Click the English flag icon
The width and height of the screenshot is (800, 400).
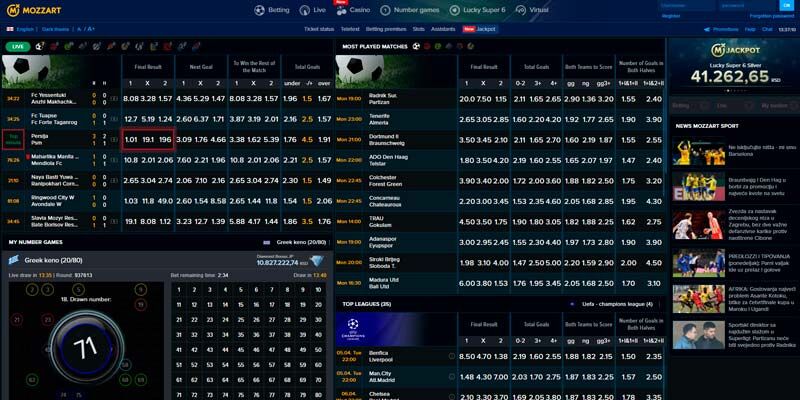point(10,30)
